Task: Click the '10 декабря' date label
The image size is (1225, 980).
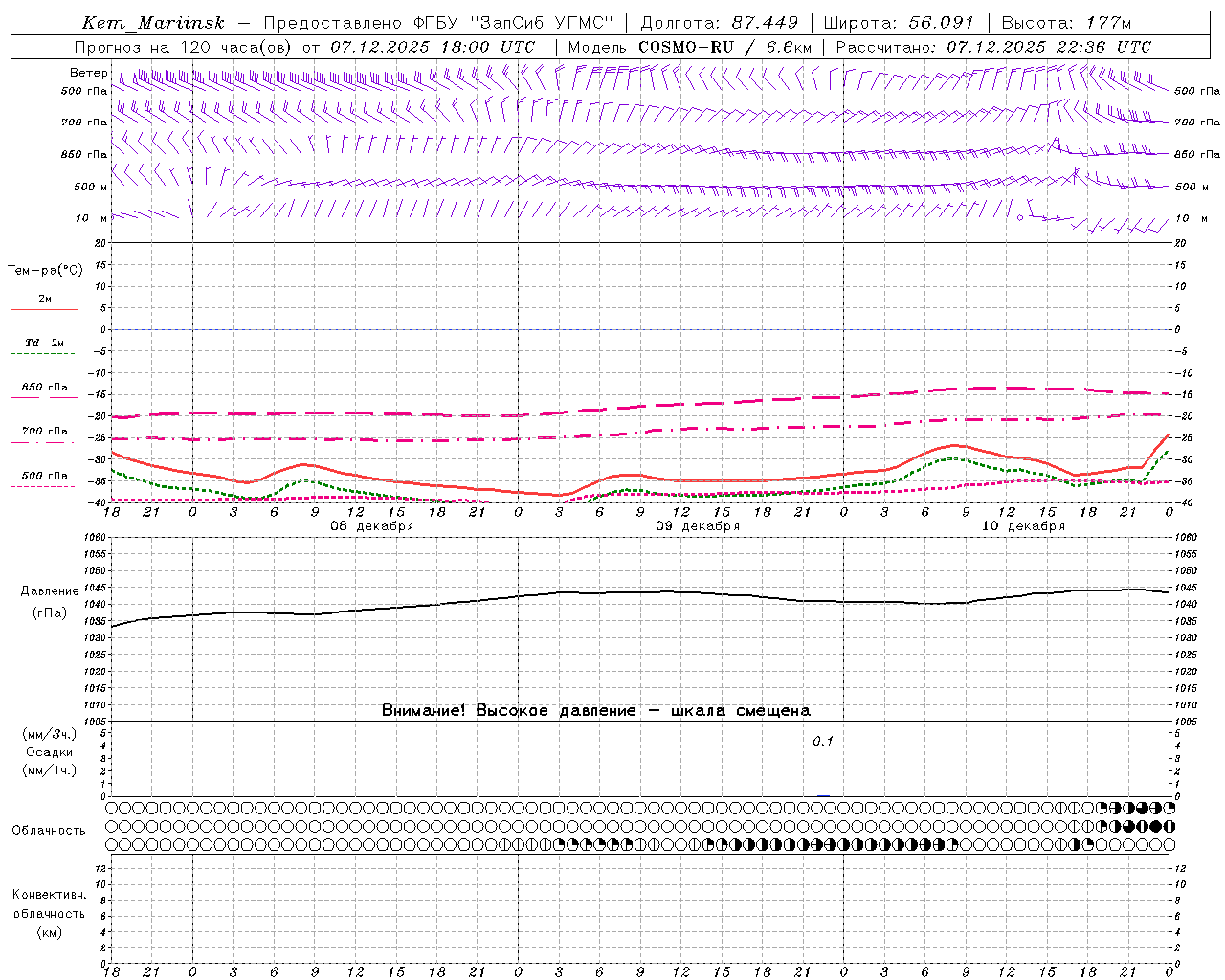Action: point(1023,526)
